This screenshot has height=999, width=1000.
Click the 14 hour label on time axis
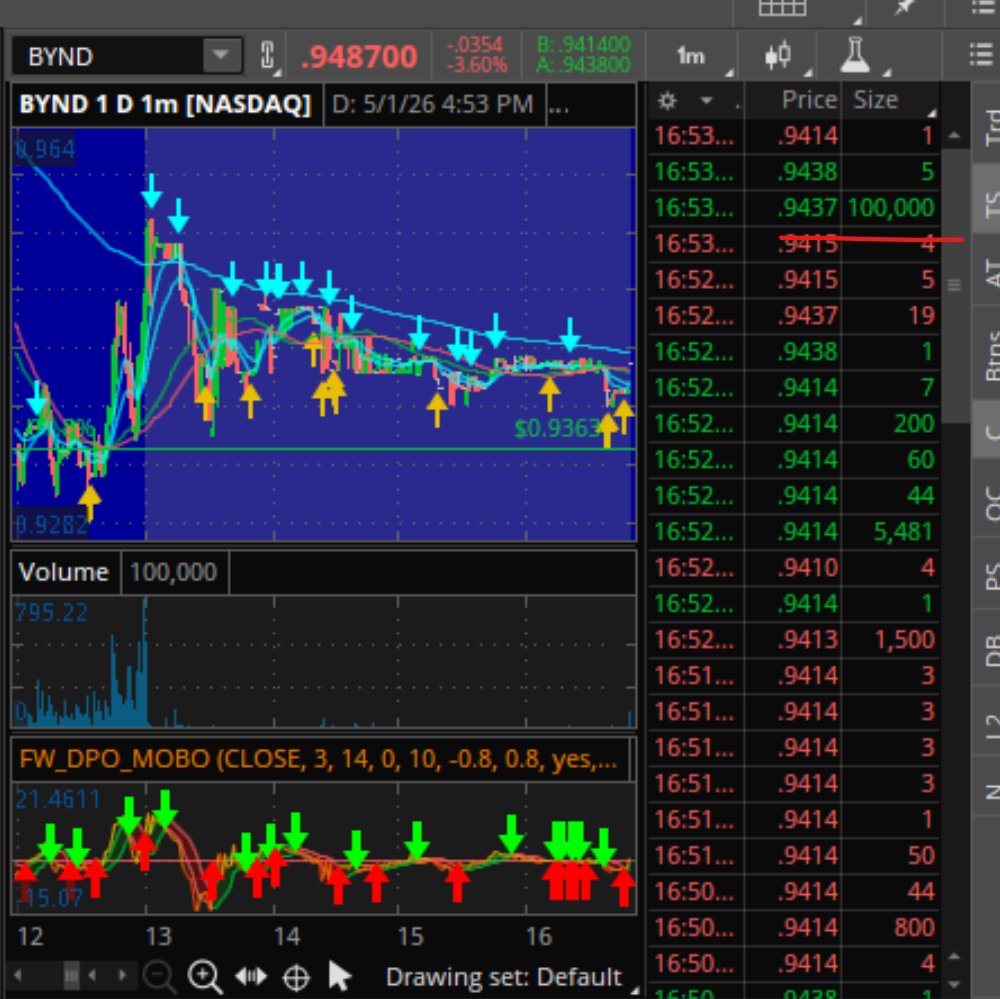point(286,936)
